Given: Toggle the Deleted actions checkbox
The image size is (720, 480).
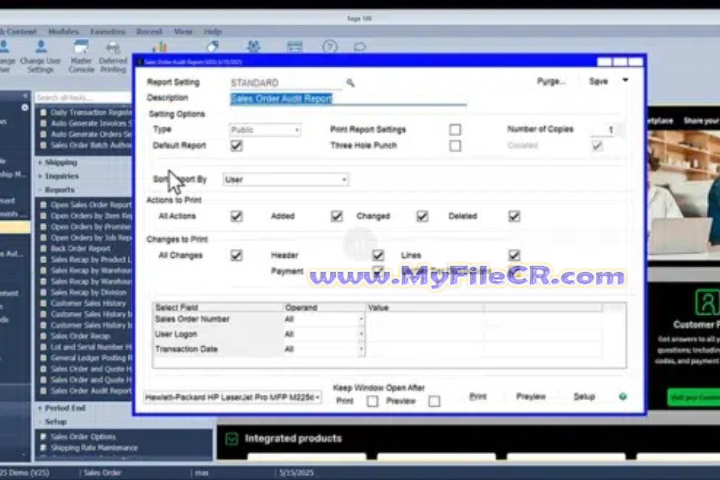Looking at the screenshot, I should [x=514, y=216].
